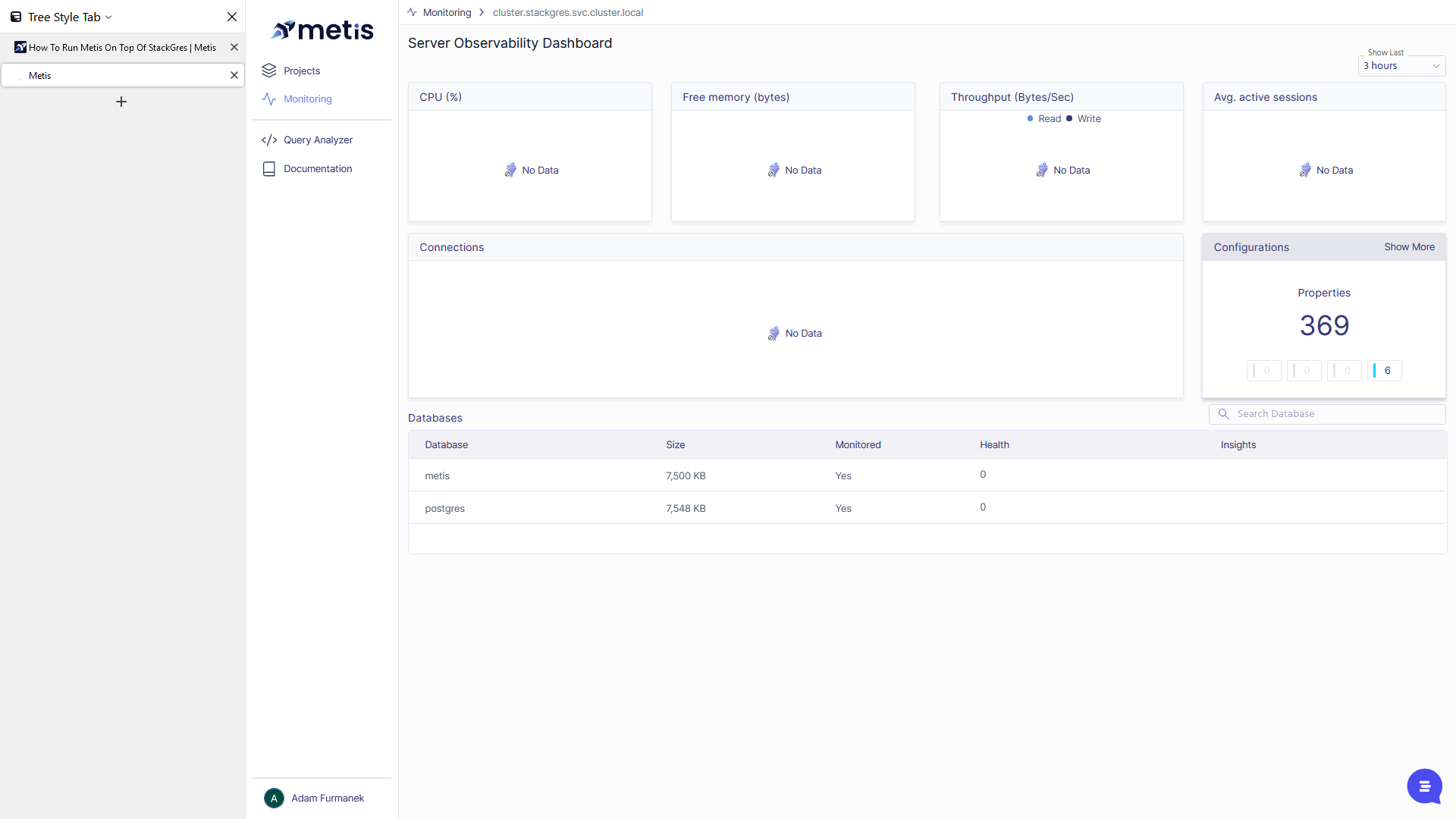Click the Server Observability Dashboard heading

[510, 43]
